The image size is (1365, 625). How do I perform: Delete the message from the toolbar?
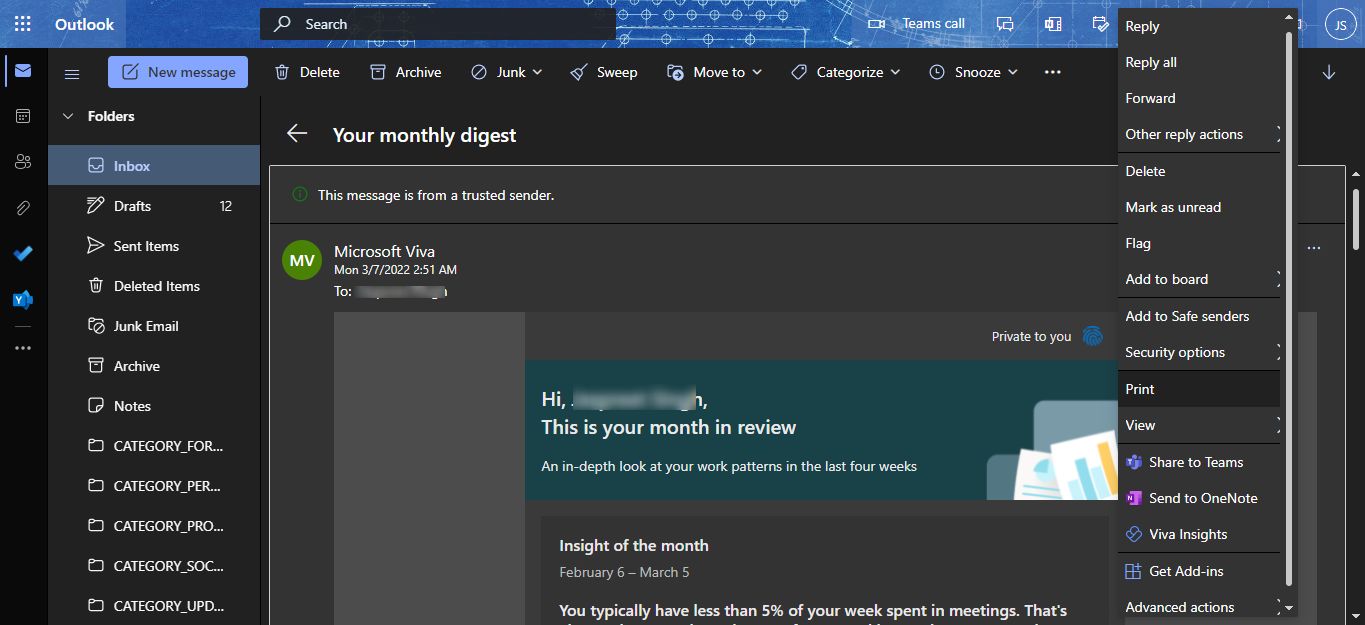point(307,72)
